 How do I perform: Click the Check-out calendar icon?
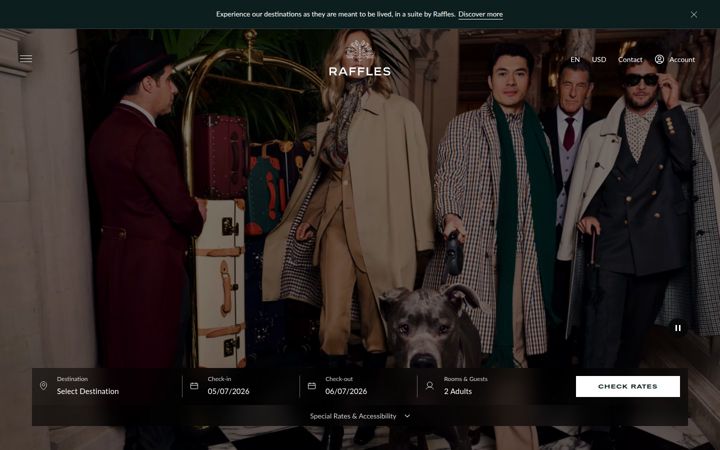(x=312, y=386)
